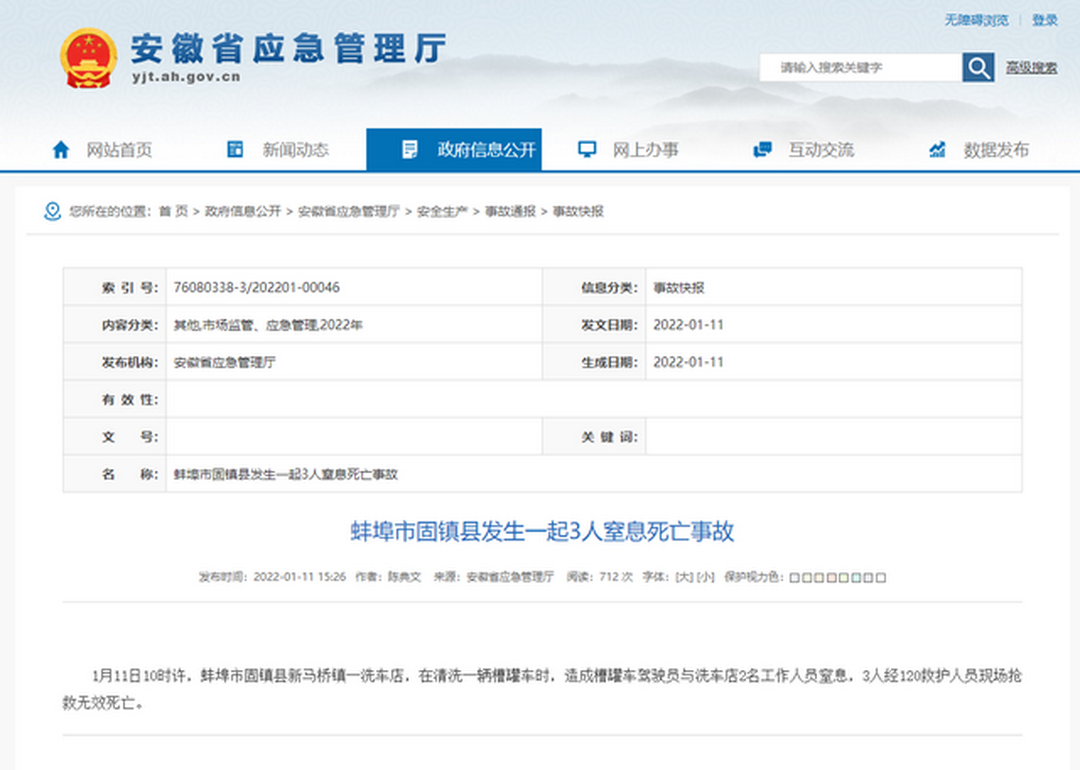Click the 安徽省应急管理厅 breadcrumb link
This screenshot has height=770, width=1080.
pos(349,211)
